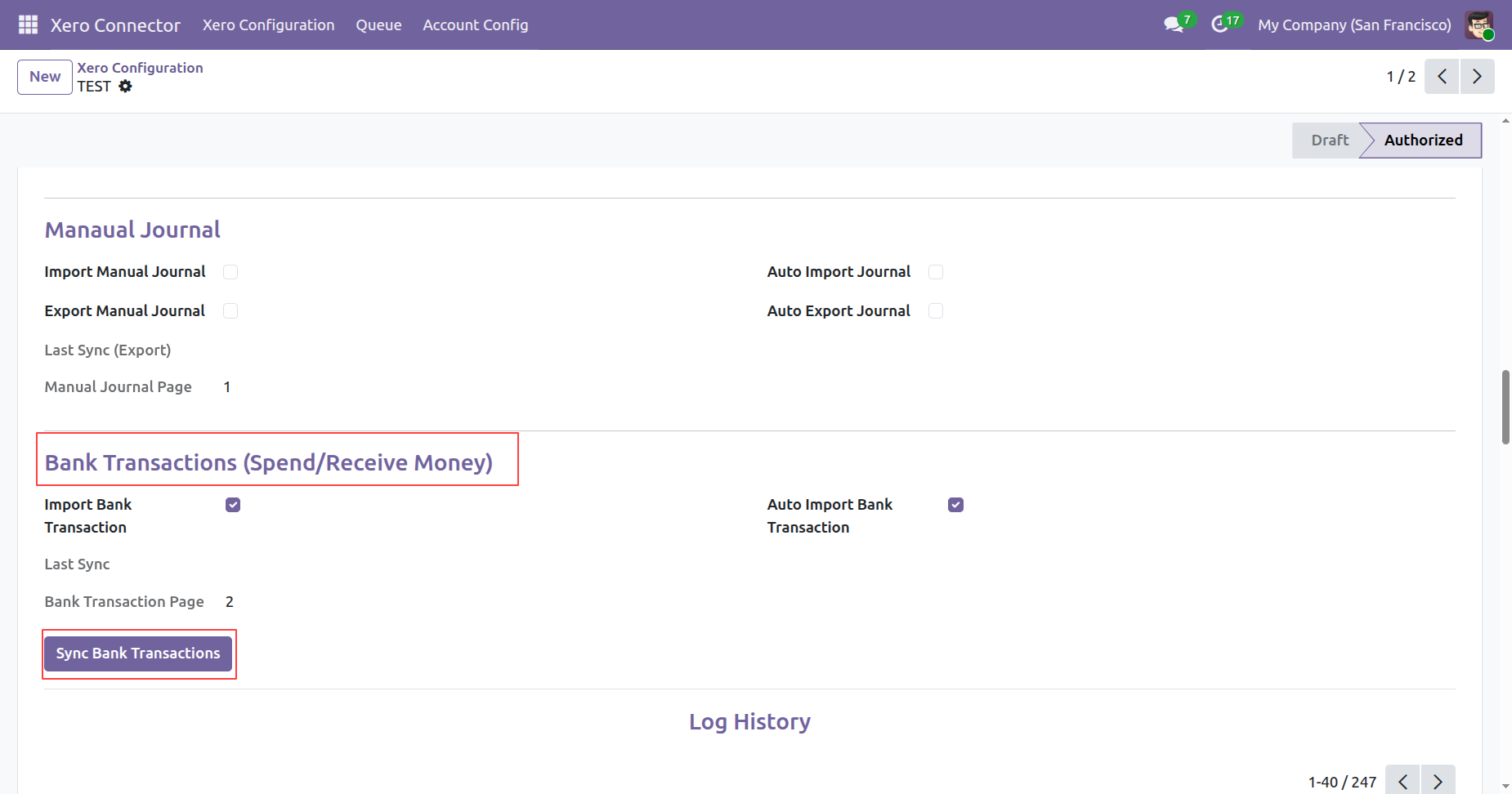Click the Xero Connector app title
Viewport: 1512px width, 794px height.
pyautogui.click(x=115, y=25)
